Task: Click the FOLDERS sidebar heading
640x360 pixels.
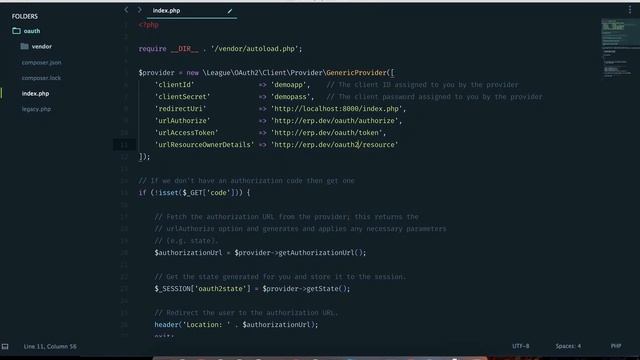Action: [x=24, y=16]
